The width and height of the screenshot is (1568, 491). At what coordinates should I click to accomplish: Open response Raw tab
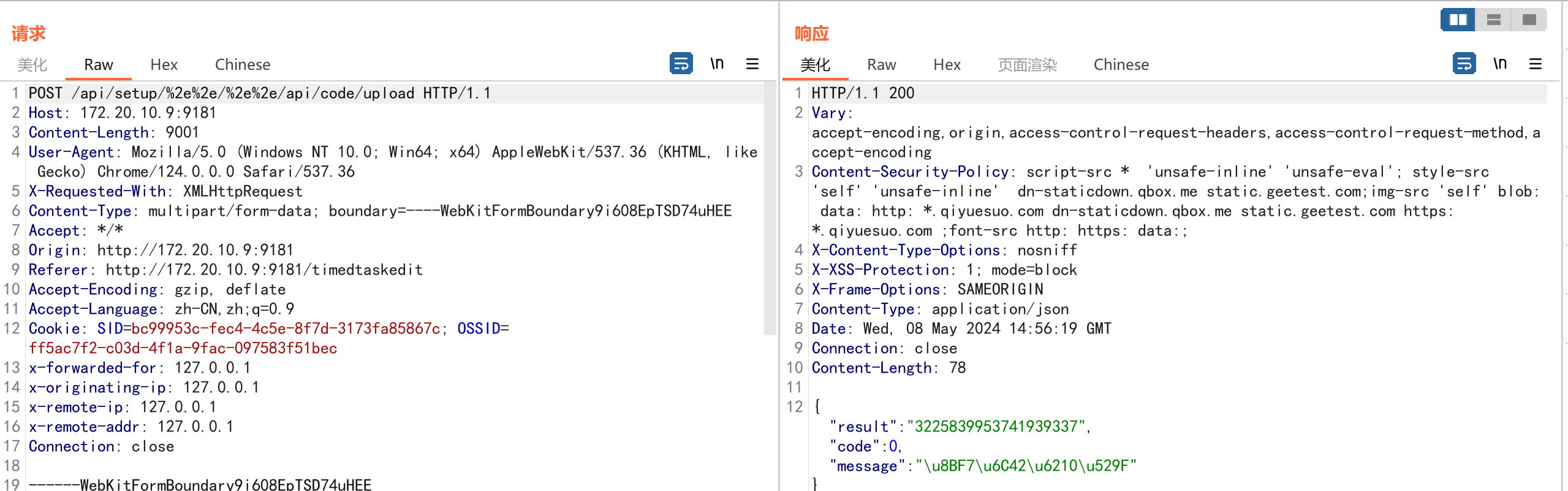[x=881, y=65]
